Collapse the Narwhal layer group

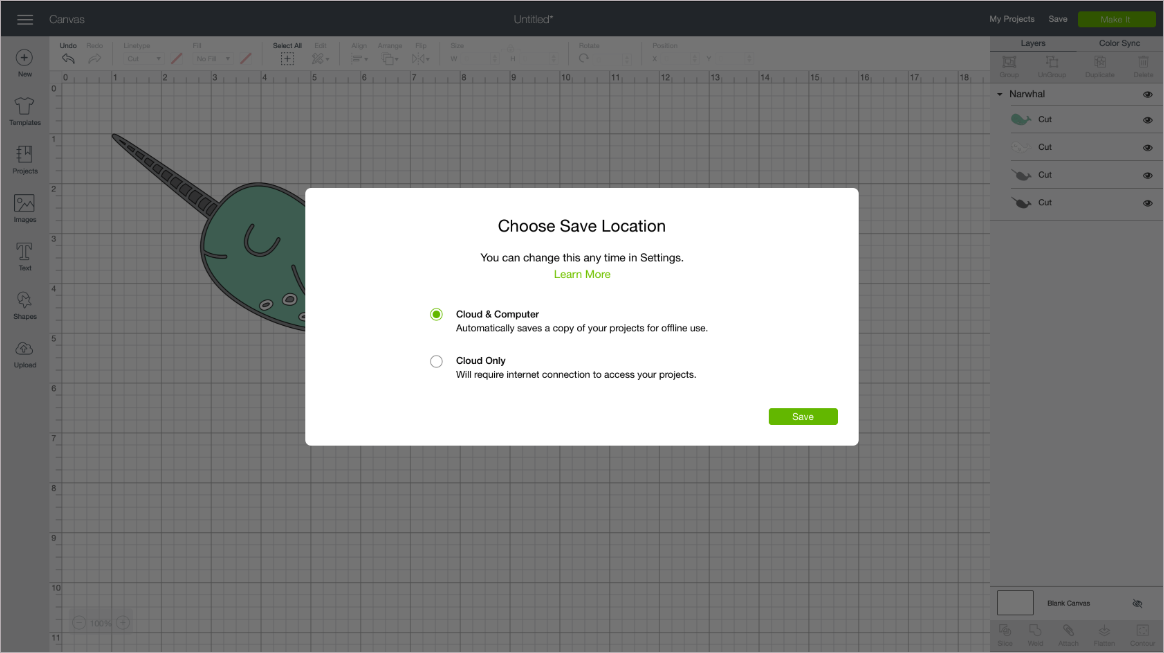(998, 93)
